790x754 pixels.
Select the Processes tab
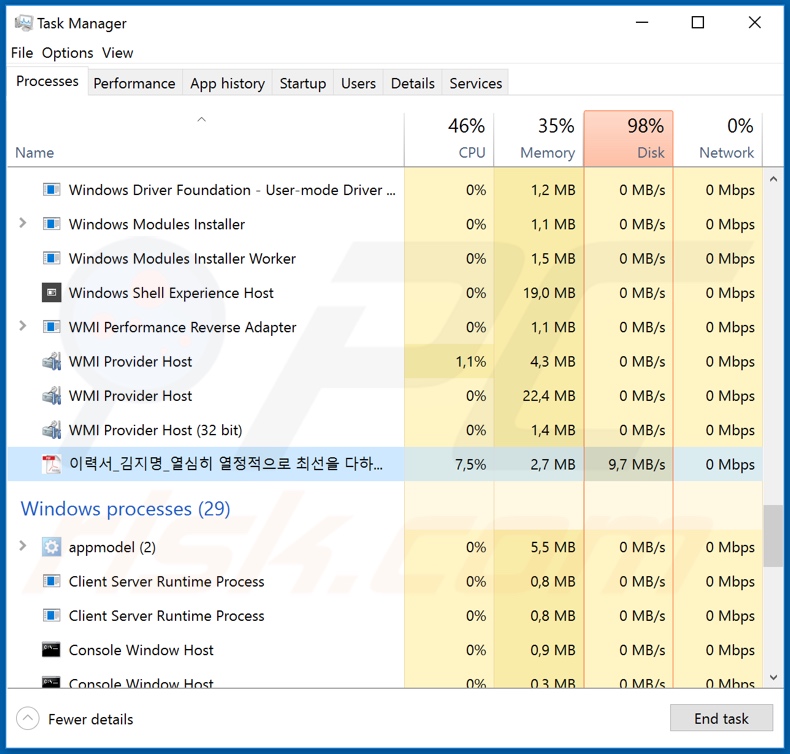click(x=47, y=81)
